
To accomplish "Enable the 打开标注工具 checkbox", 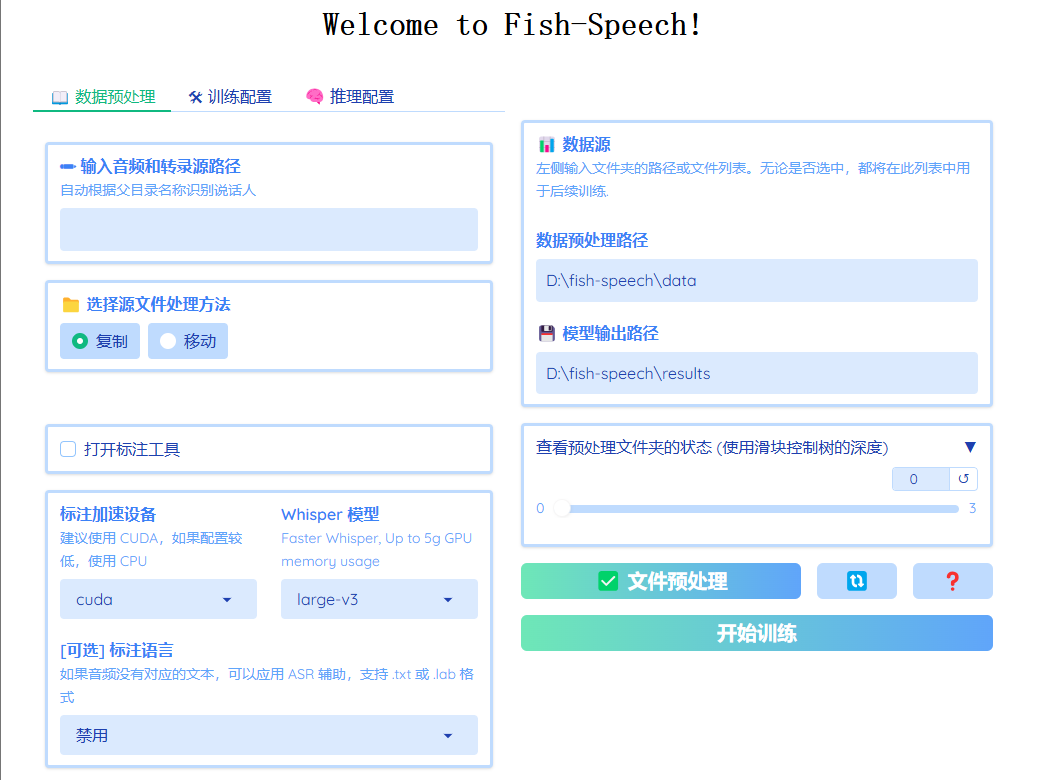I will click(x=68, y=449).
